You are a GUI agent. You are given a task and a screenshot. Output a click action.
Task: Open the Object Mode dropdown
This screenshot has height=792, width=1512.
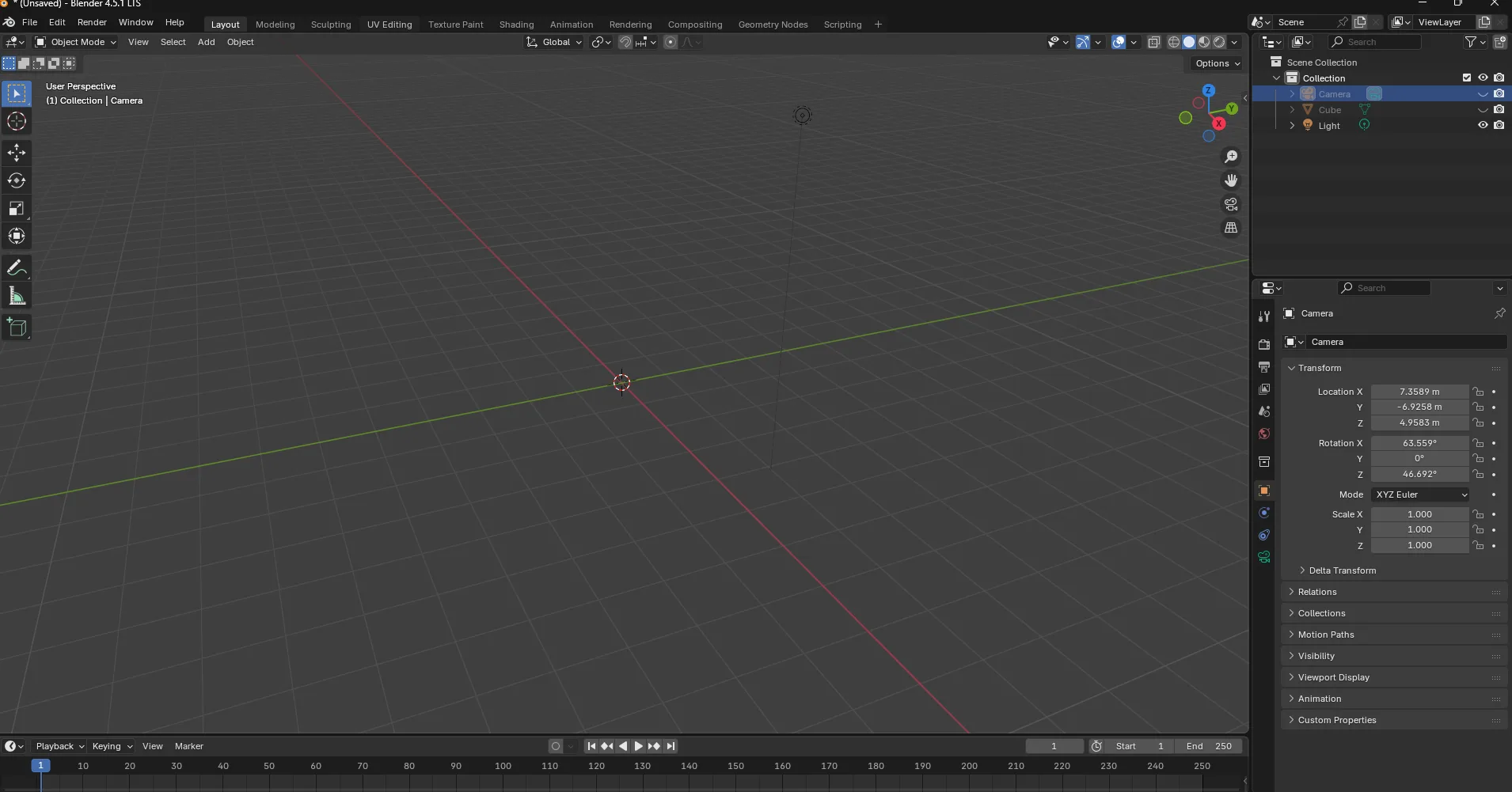pyautogui.click(x=75, y=42)
